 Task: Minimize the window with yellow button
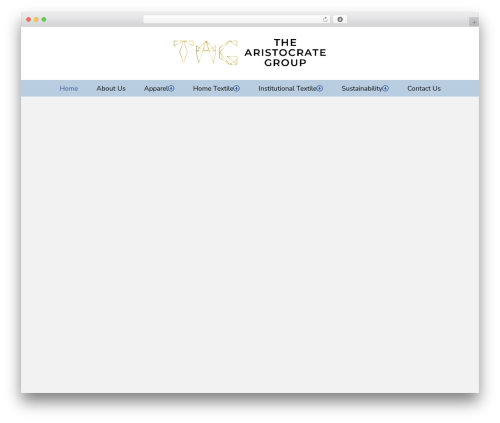click(x=36, y=19)
